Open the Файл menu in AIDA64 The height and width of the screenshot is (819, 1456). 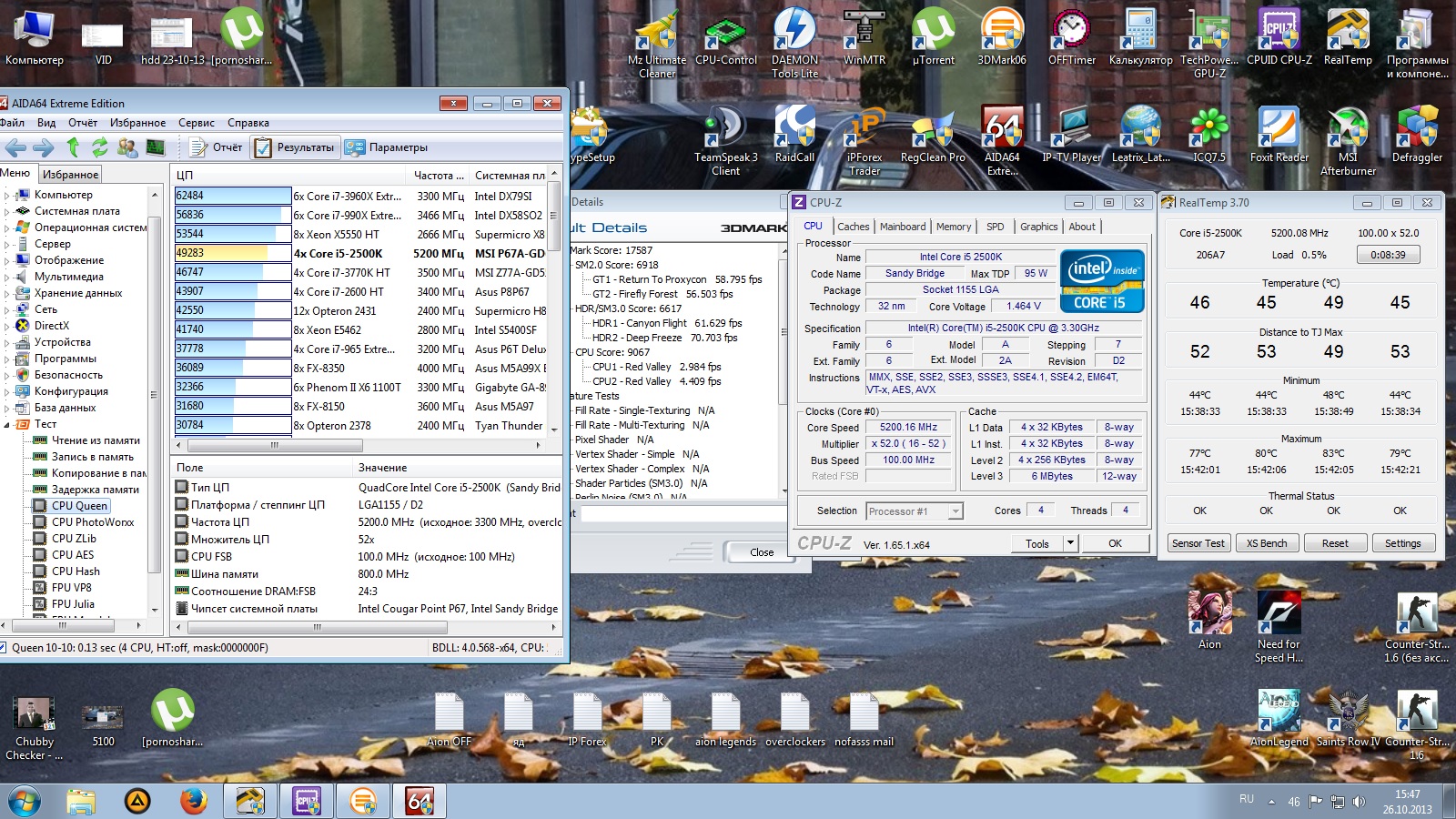click(12, 123)
